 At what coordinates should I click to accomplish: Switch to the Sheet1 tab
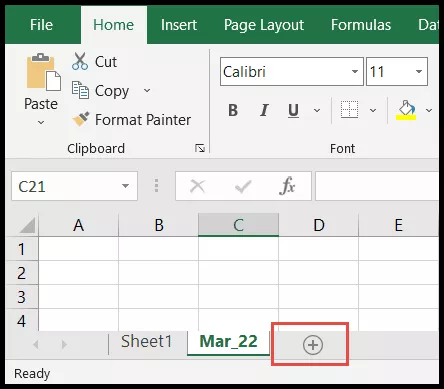[146, 341]
